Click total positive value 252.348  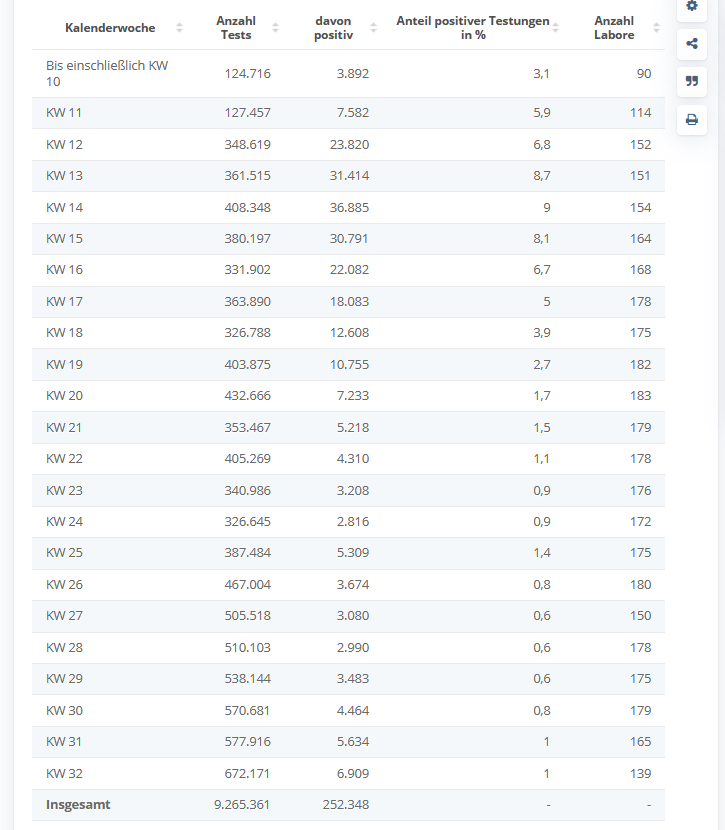[x=345, y=805]
